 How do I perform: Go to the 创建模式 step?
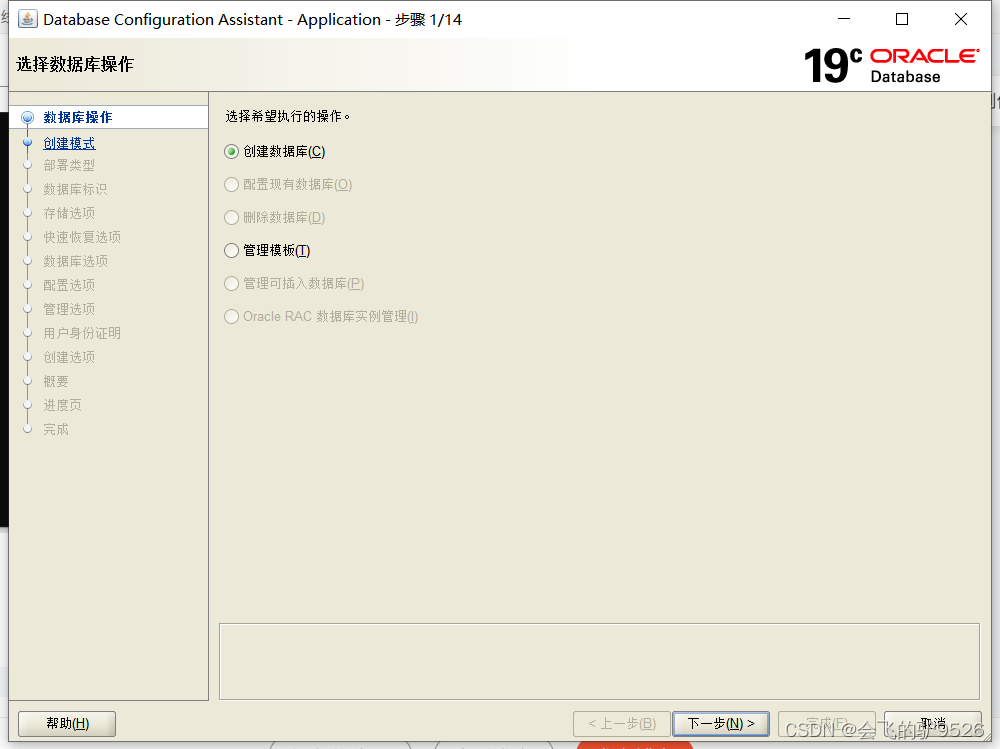pyautogui.click(x=67, y=141)
